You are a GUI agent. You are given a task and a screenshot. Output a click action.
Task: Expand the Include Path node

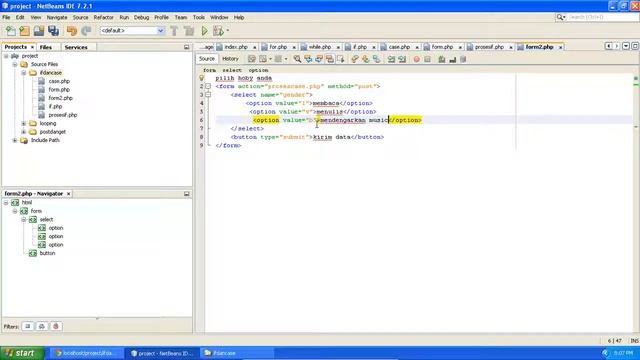click(15, 140)
